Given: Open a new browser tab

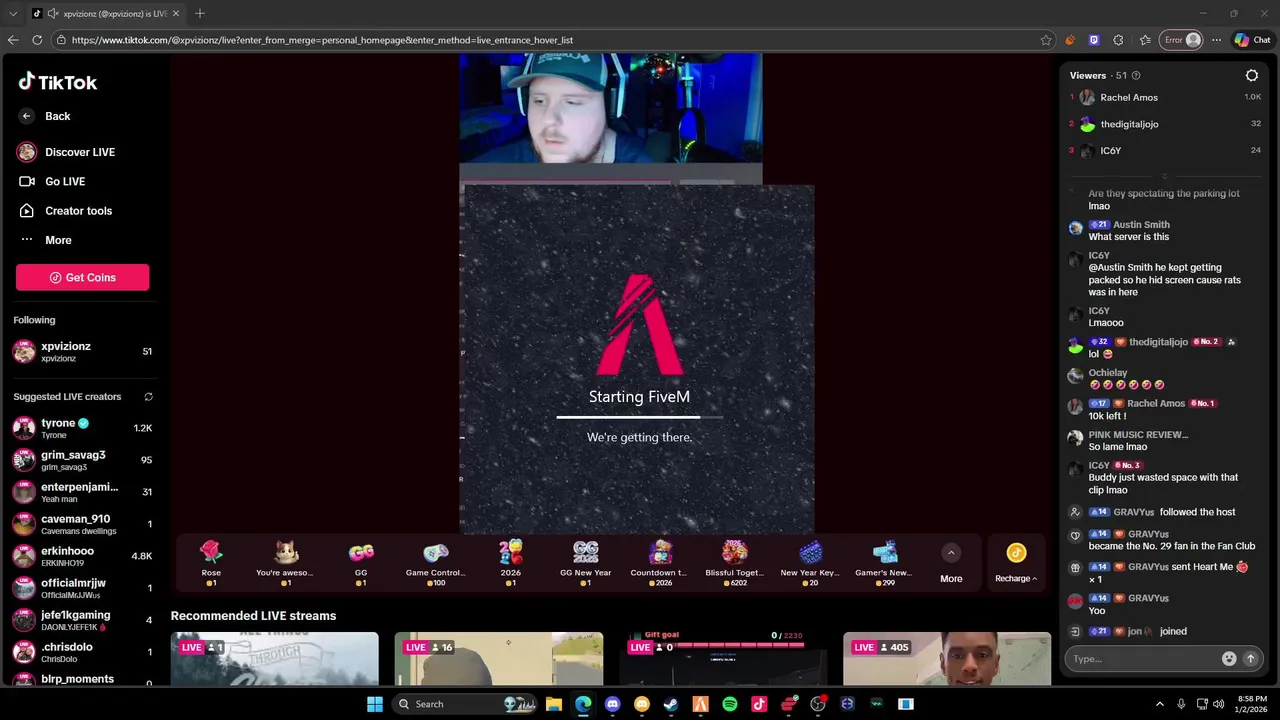Looking at the screenshot, I should (200, 13).
